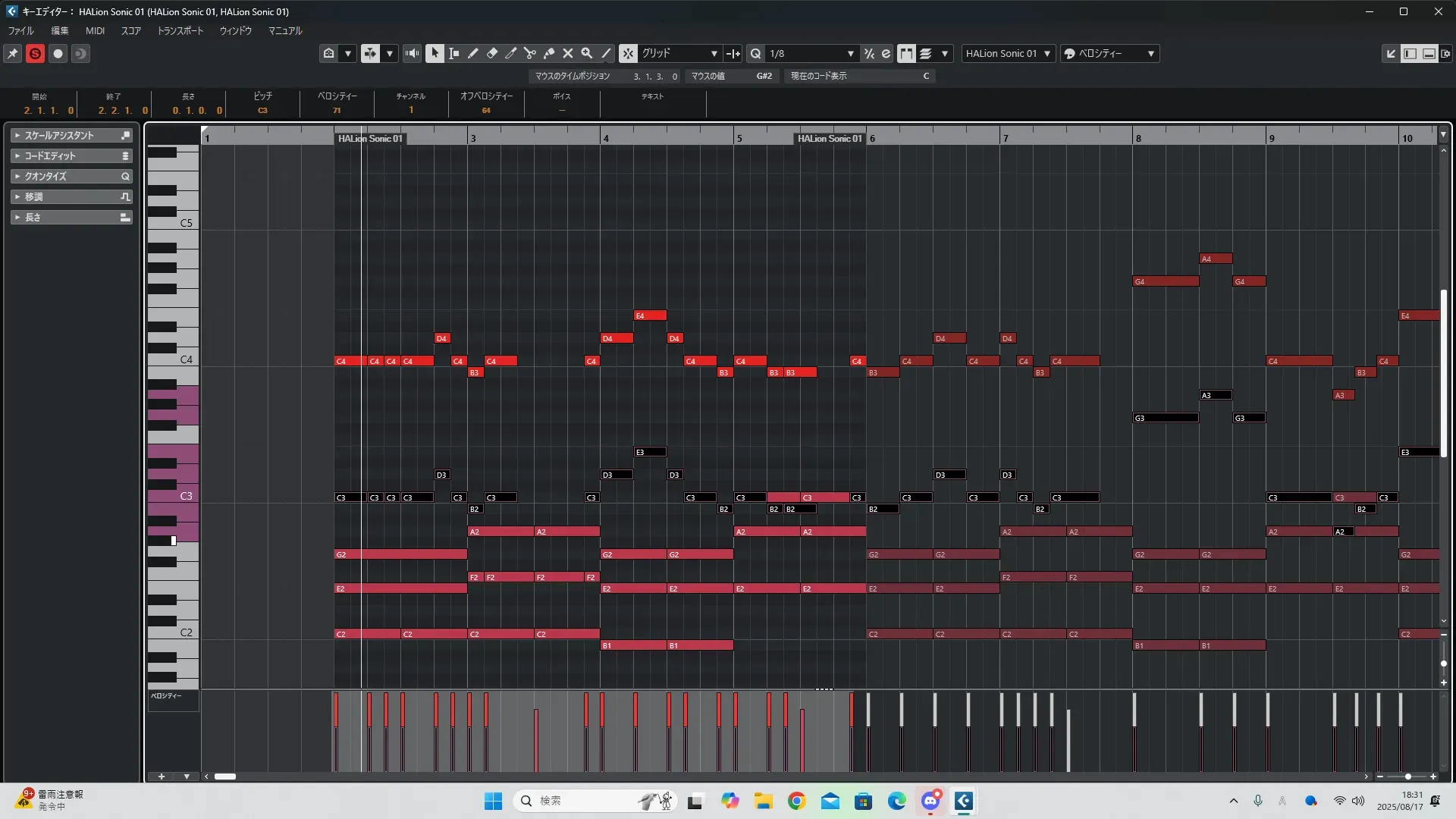The image size is (1456, 819).
Task: Toggle the Solo editor button
Action: point(35,54)
